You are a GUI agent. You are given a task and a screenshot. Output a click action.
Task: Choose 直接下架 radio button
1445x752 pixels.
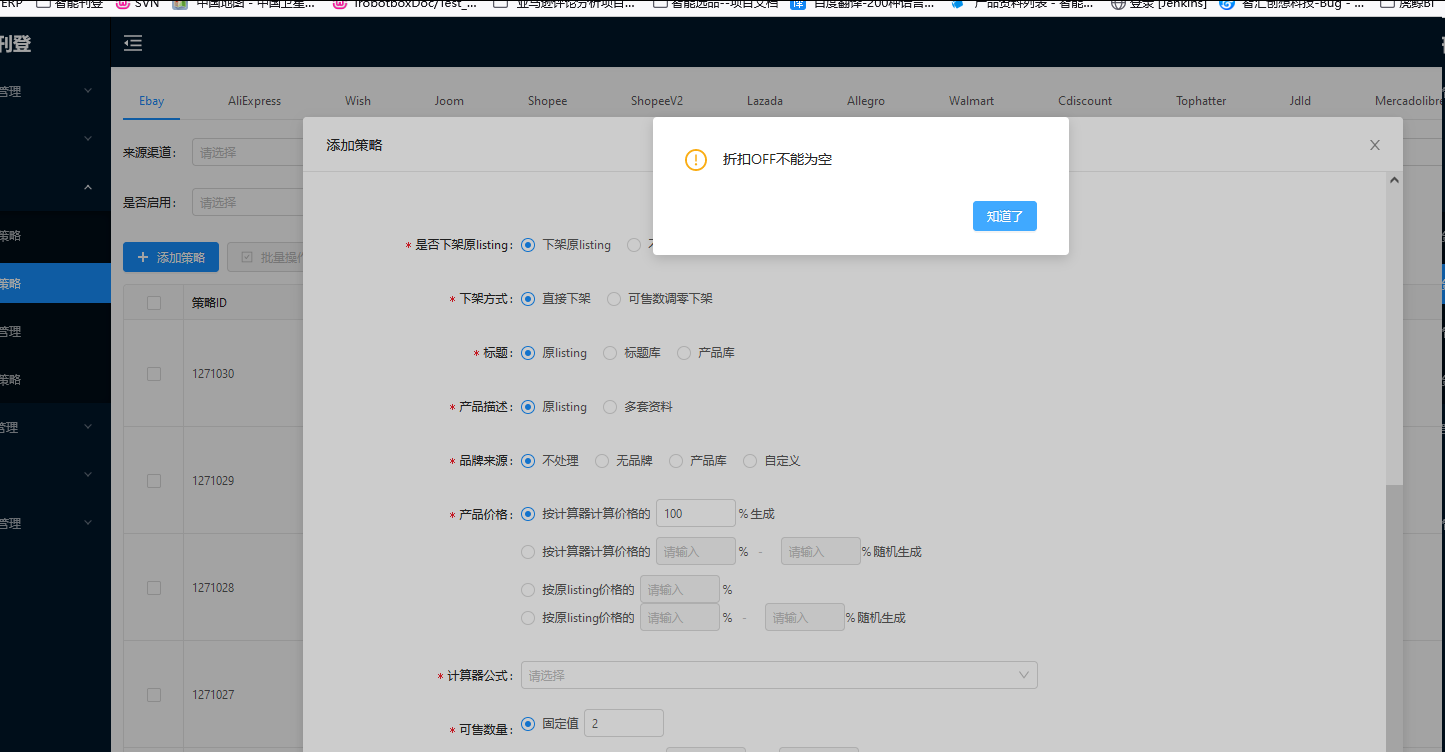tap(528, 299)
